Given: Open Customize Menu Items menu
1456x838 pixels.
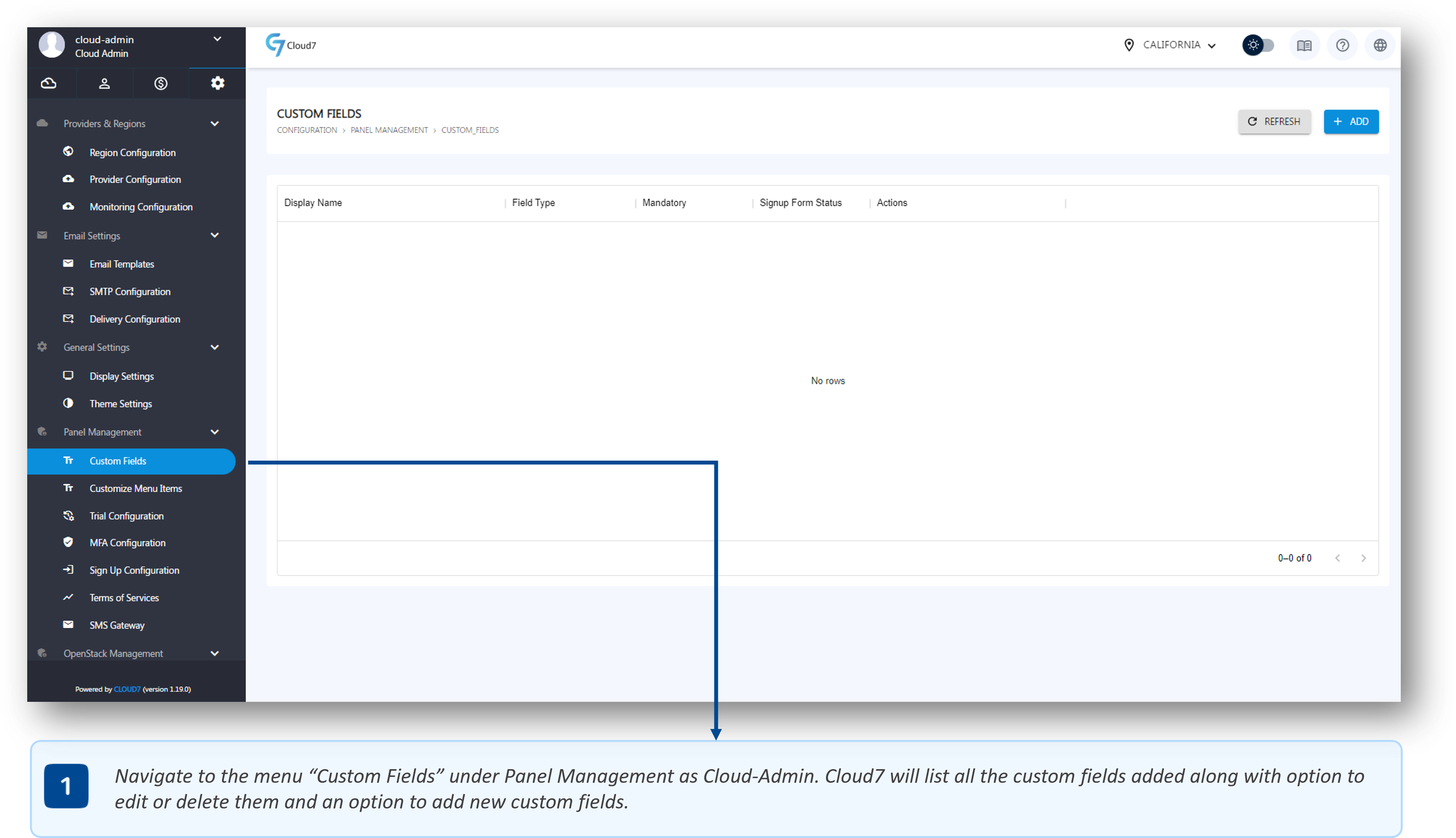Looking at the screenshot, I should coord(136,489).
